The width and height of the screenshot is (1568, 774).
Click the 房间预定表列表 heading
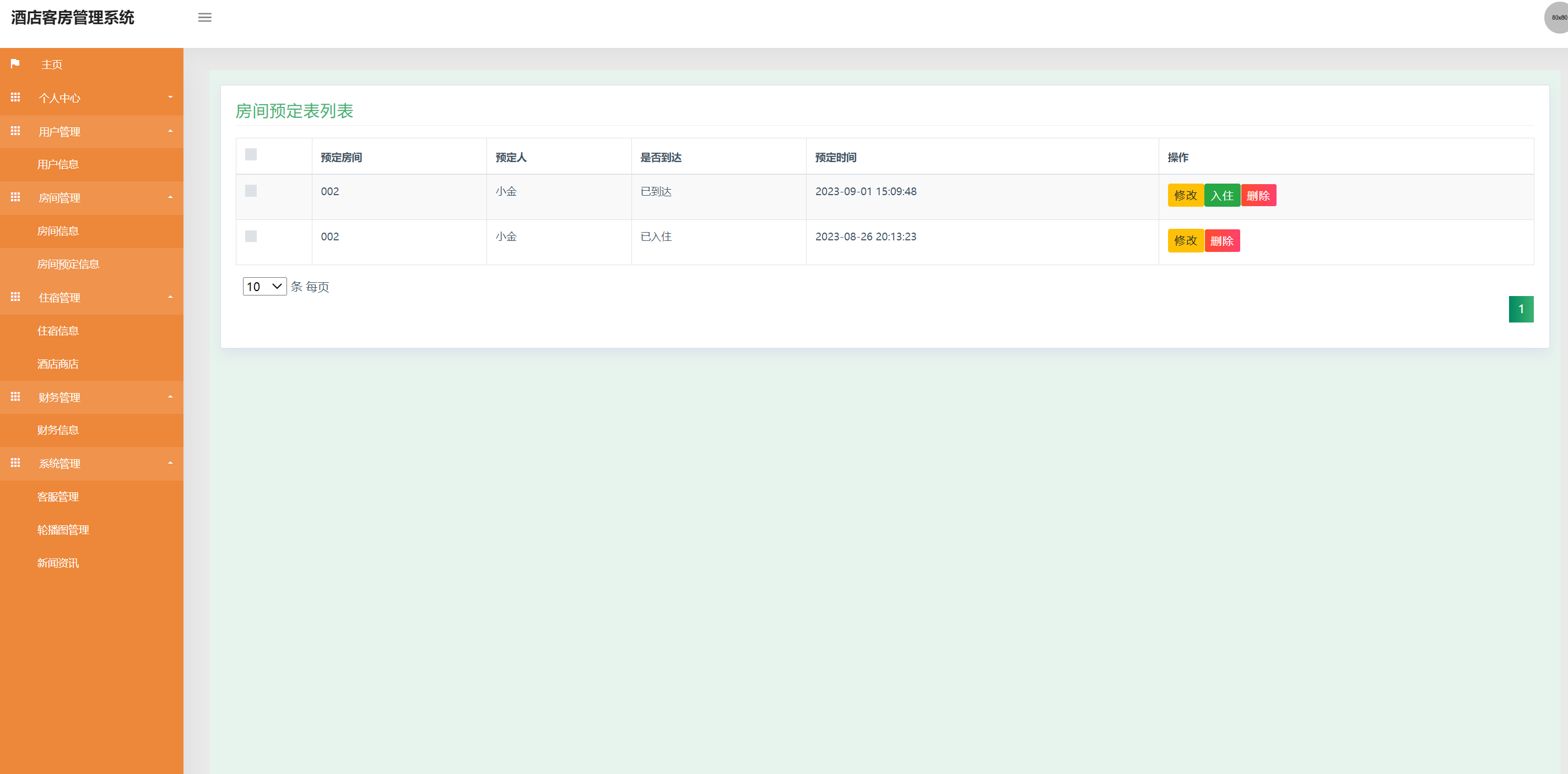pos(294,111)
